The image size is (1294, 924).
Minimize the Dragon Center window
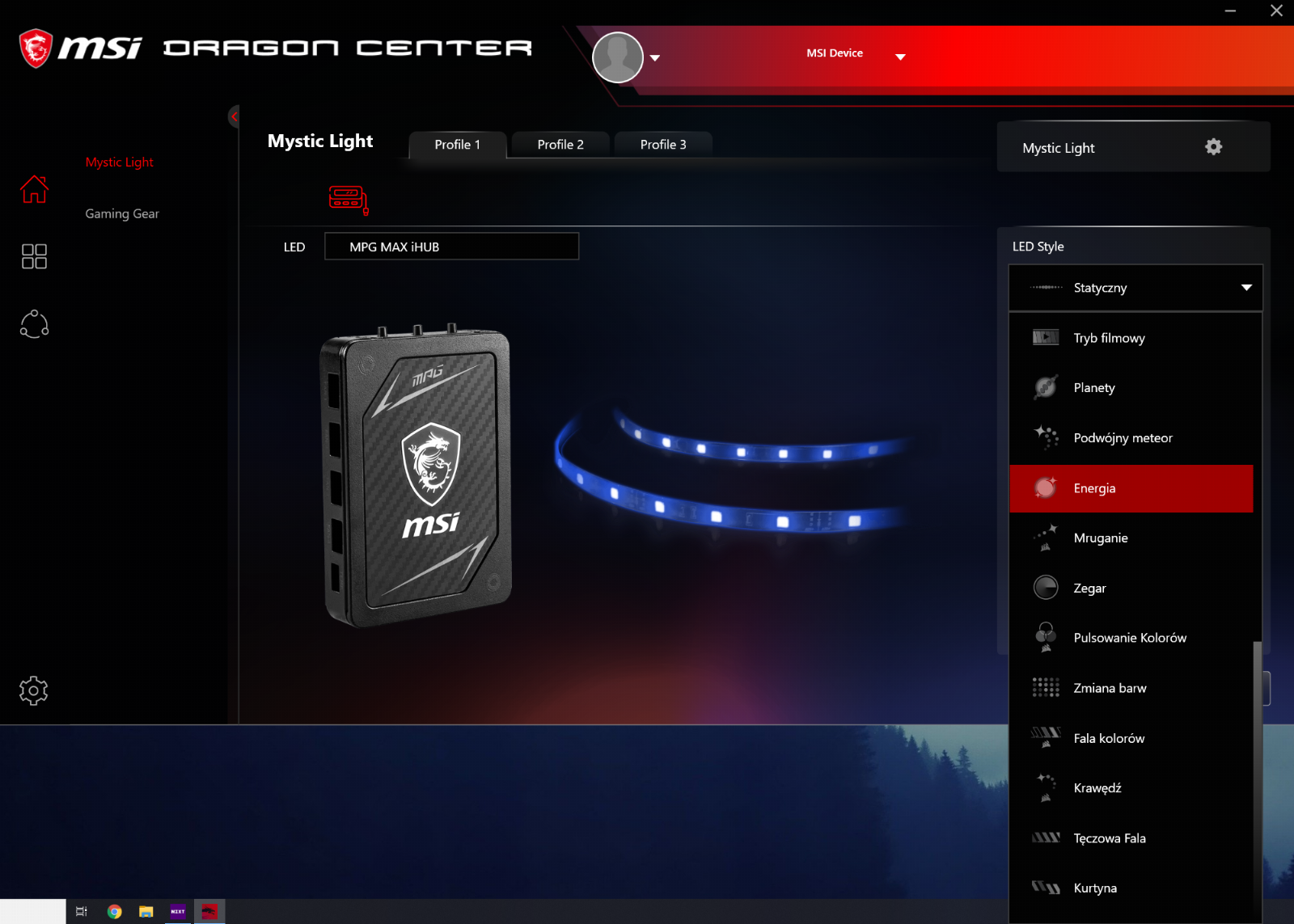coord(1230,11)
